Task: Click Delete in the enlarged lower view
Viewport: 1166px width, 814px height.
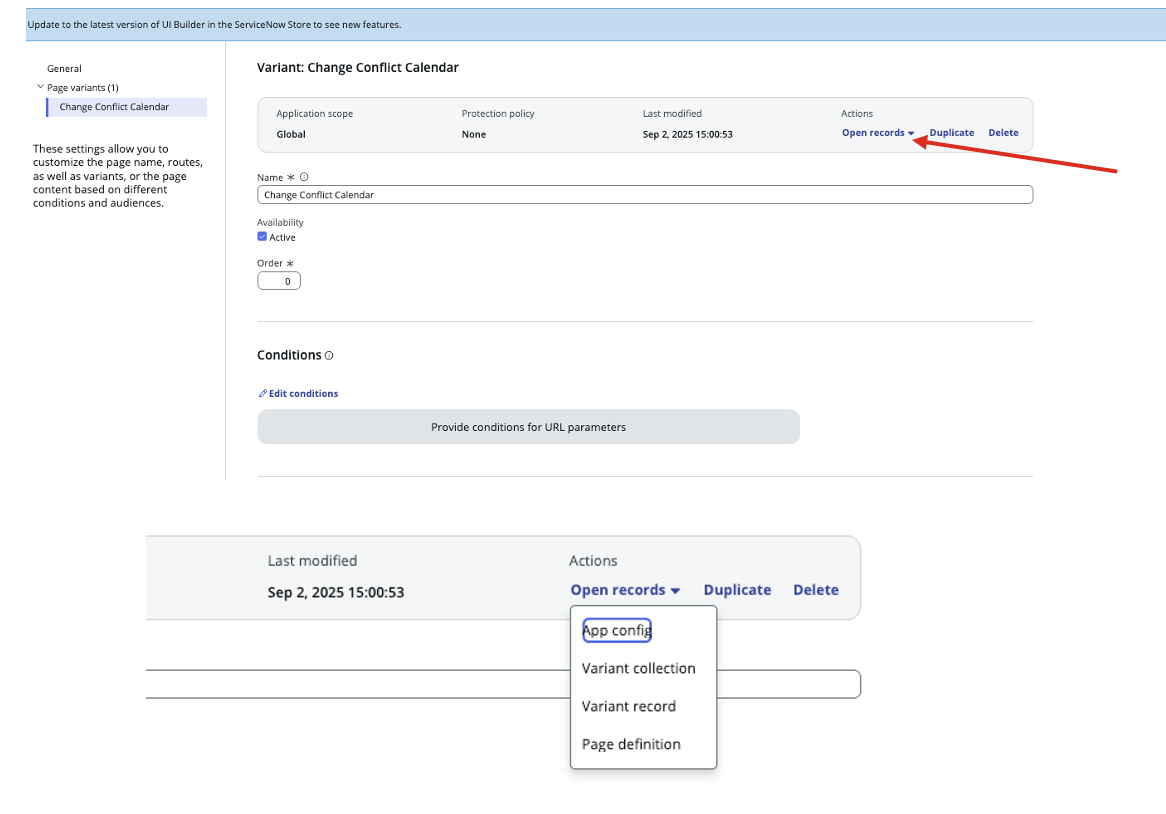Action: [x=815, y=590]
